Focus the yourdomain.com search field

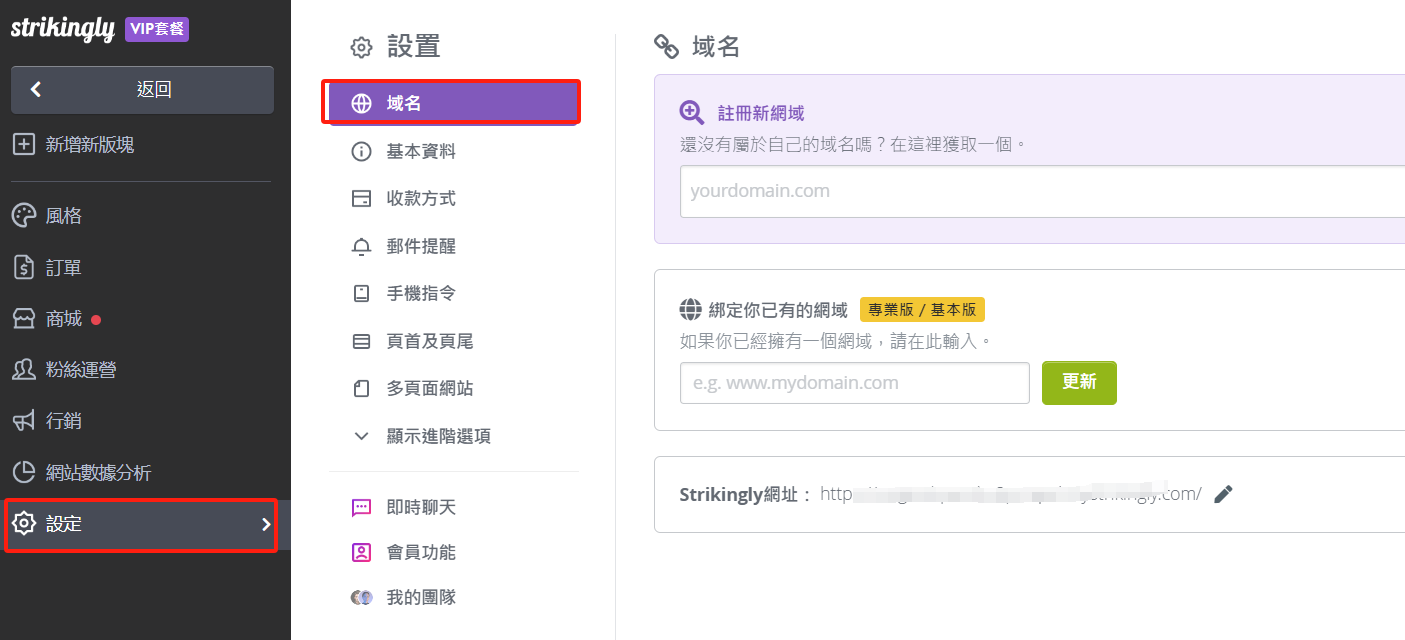tap(1042, 191)
